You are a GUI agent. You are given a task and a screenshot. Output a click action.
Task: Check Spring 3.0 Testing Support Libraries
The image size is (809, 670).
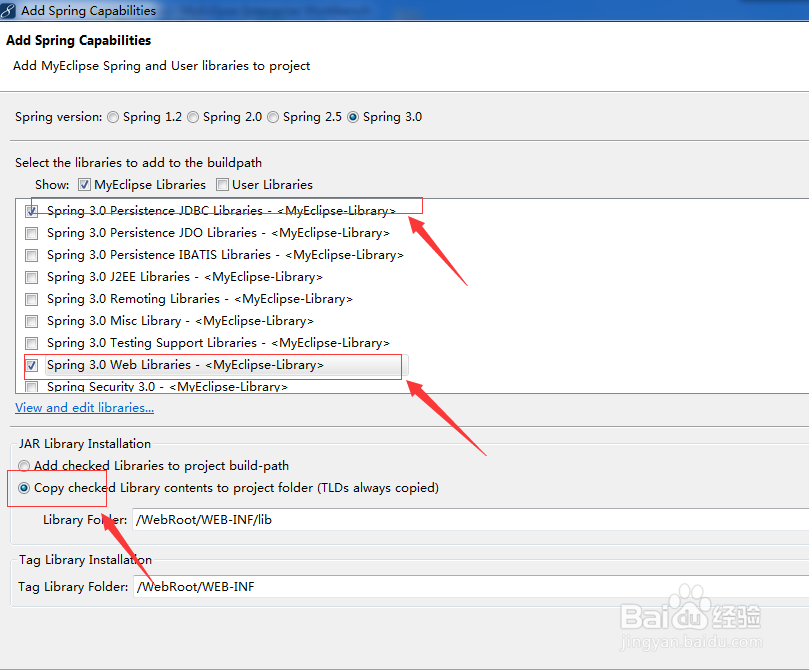[31, 344]
